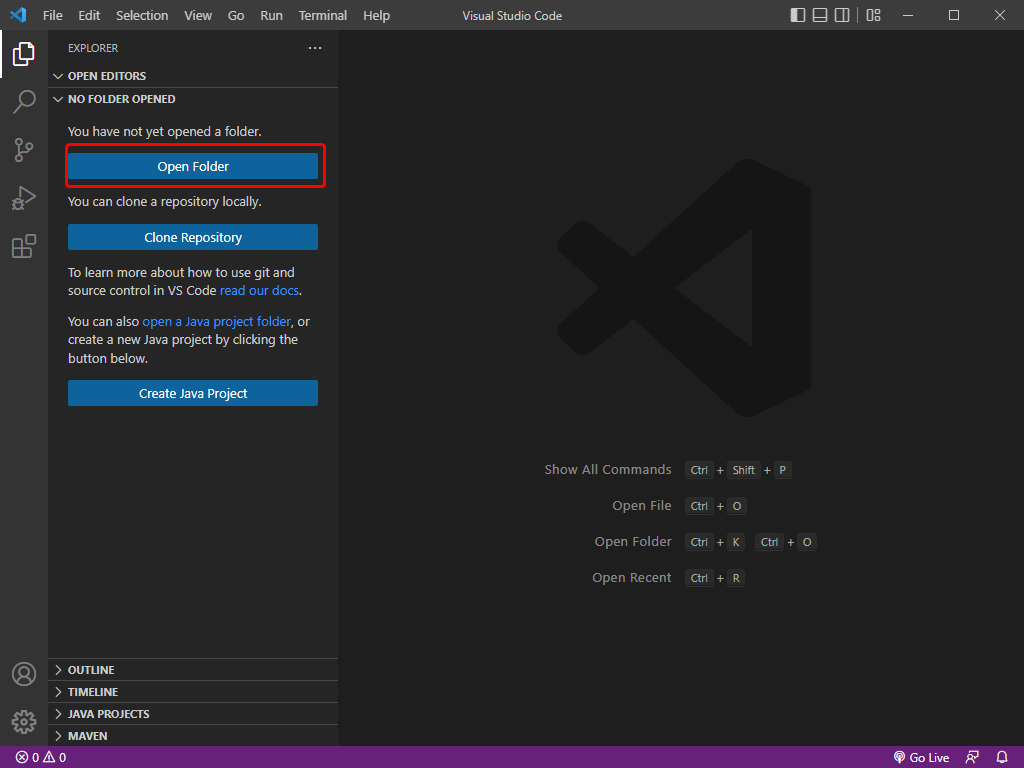Expand the Maven section
1024x768 pixels.
point(193,736)
